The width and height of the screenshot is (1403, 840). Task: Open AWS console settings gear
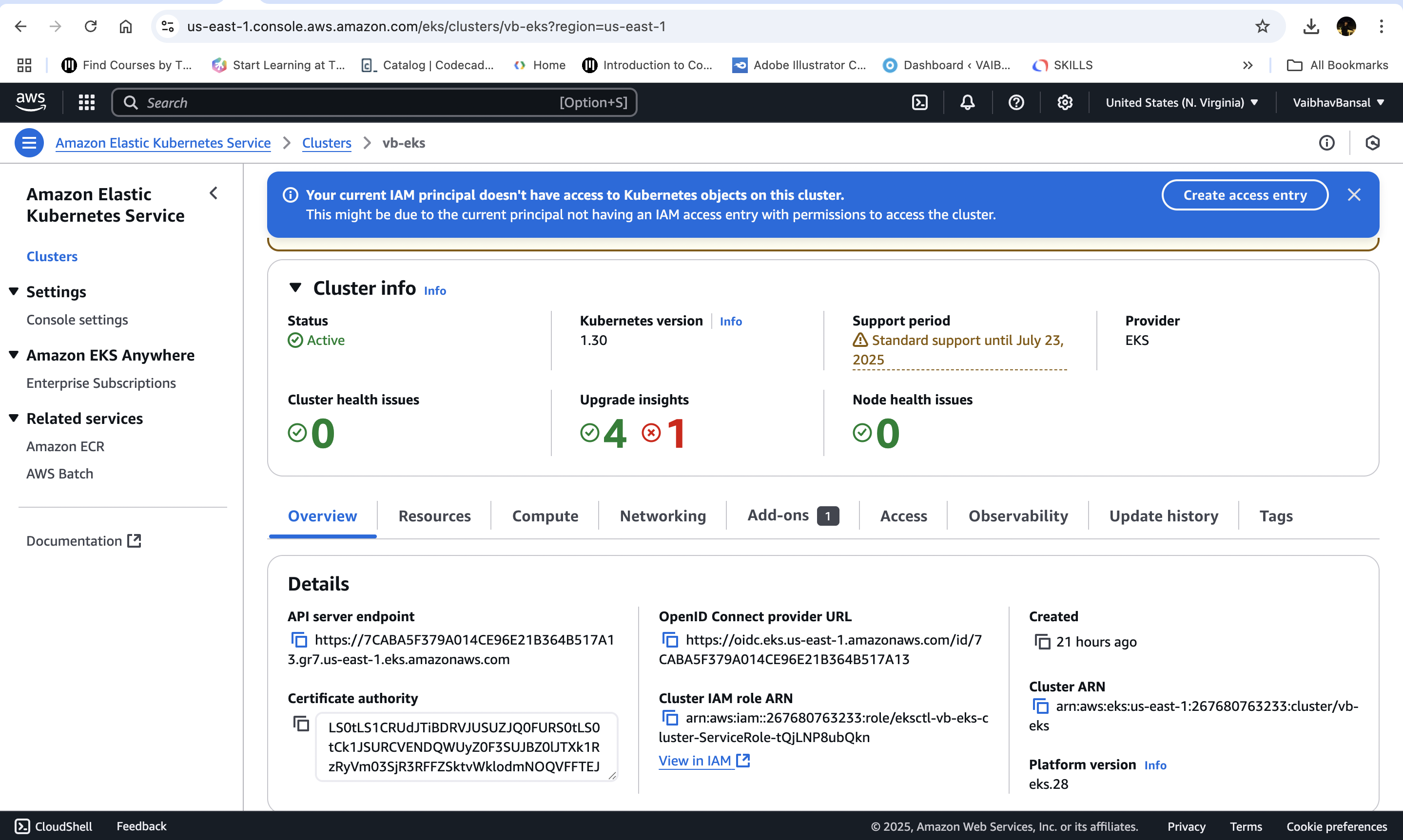coord(1065,102)
